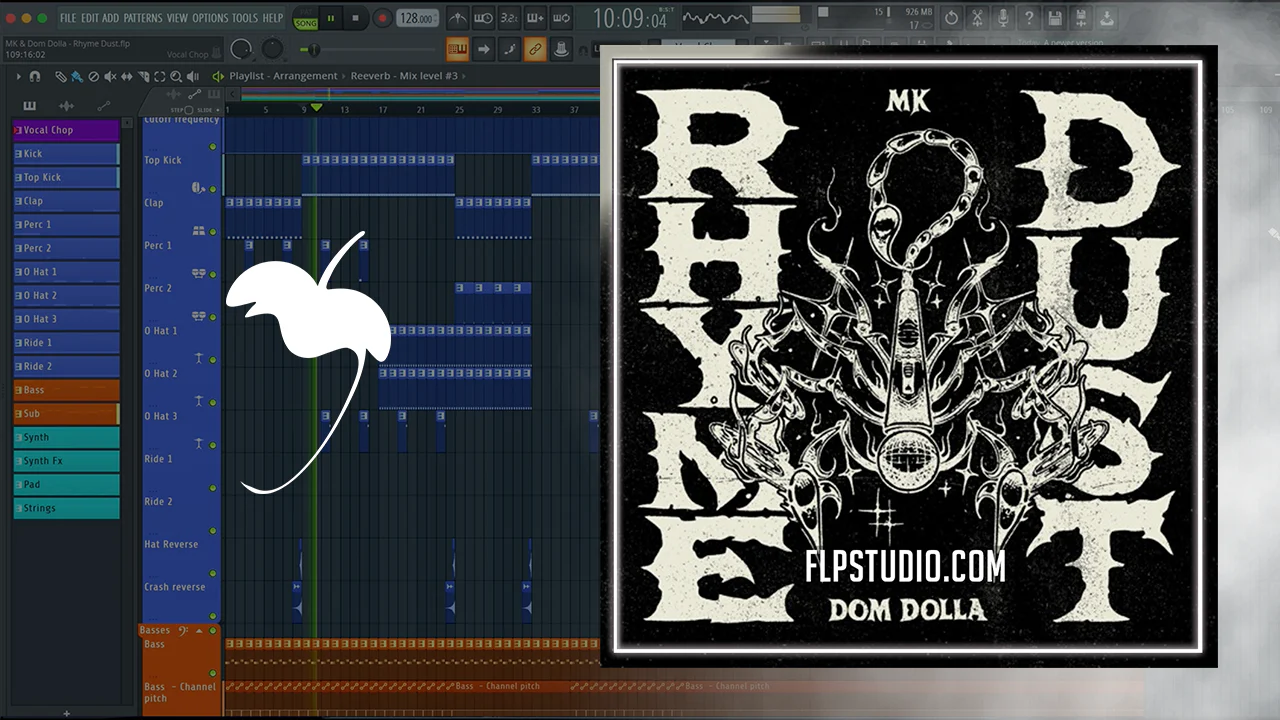Toggle the metronome icon

(x=457, y=18)
